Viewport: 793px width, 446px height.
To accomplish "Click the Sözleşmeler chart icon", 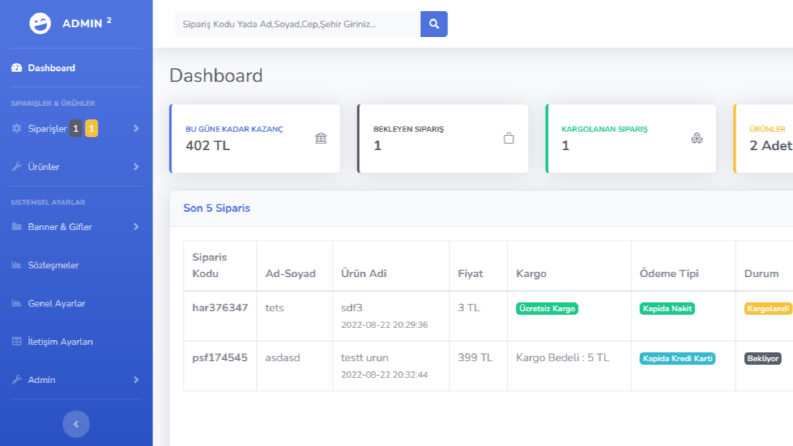I will click(x=17, y=265).
